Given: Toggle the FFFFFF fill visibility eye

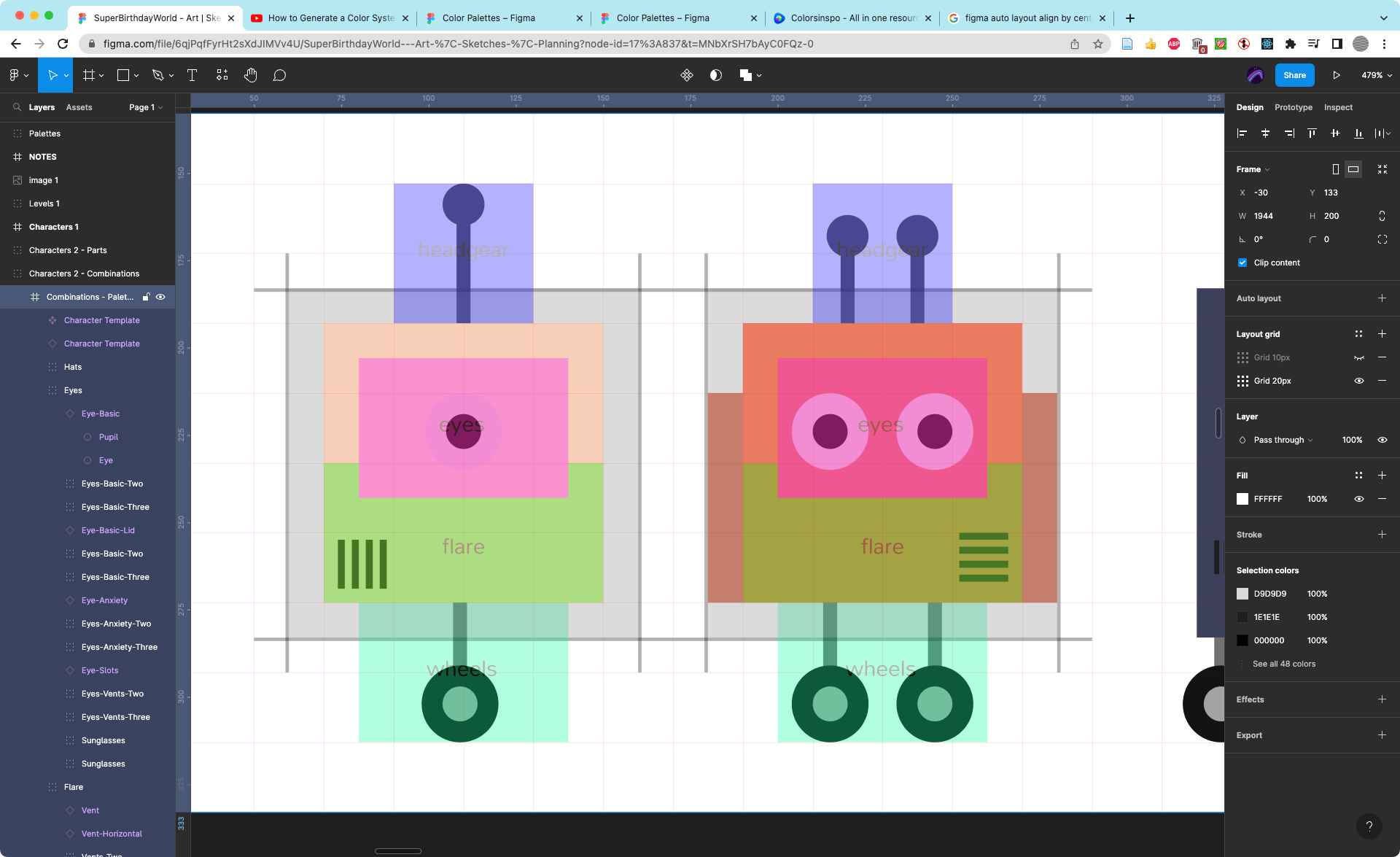Looking at the screenshot, I should coord(1358,499).
